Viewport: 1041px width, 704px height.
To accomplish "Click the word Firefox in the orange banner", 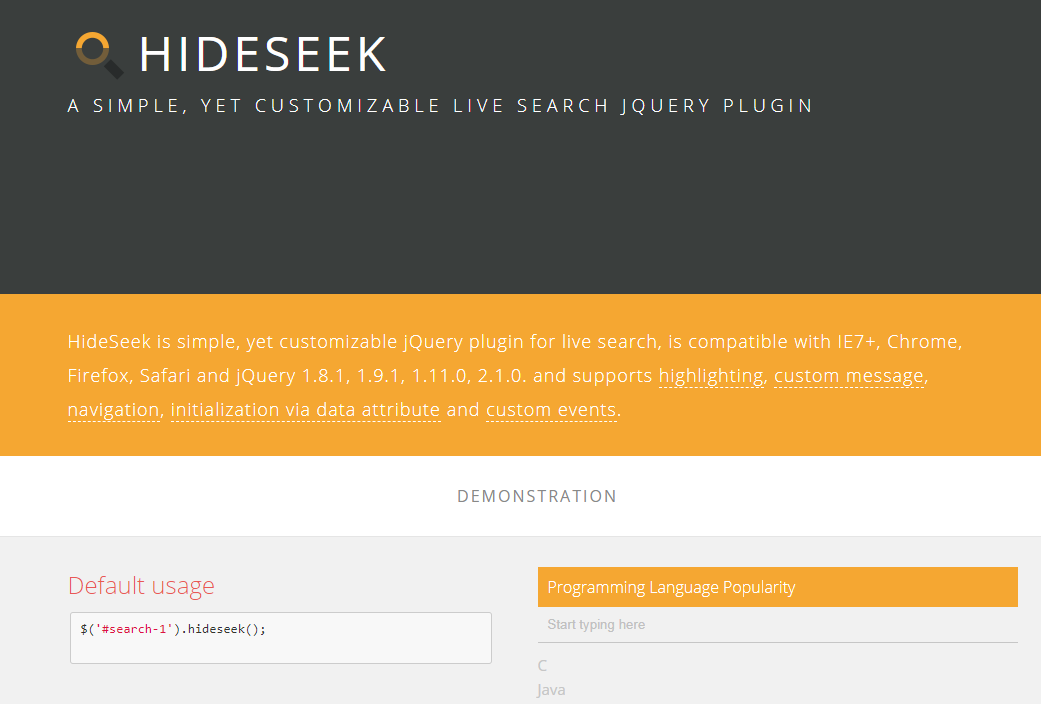I will click(99, 376).
